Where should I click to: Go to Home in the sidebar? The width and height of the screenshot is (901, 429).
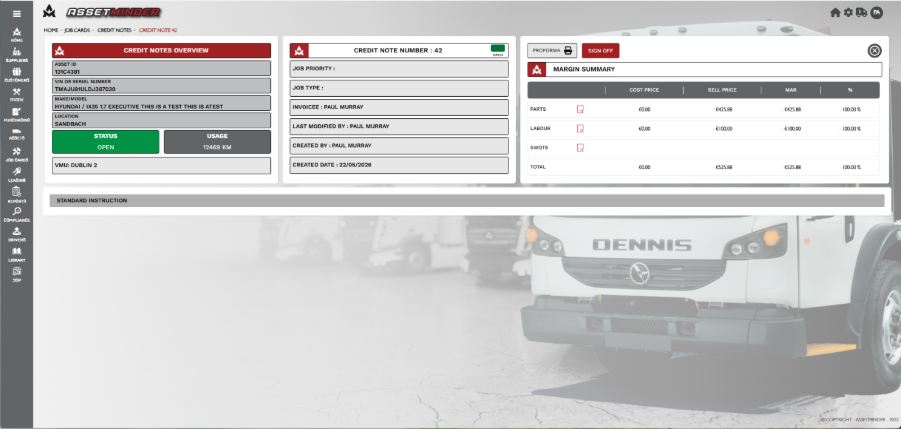point(17,34)
